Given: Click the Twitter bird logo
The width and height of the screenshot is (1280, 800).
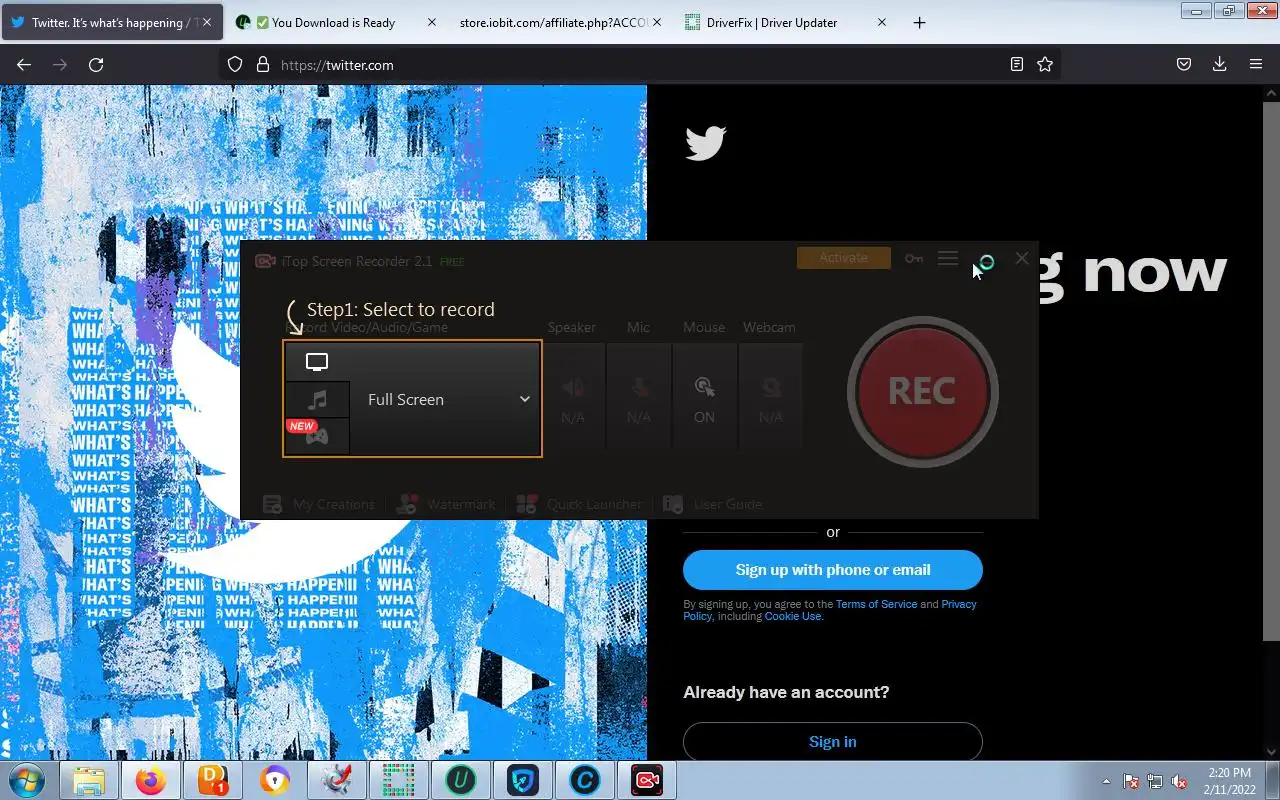Looking at the screenshot, I should coord(705,143).
